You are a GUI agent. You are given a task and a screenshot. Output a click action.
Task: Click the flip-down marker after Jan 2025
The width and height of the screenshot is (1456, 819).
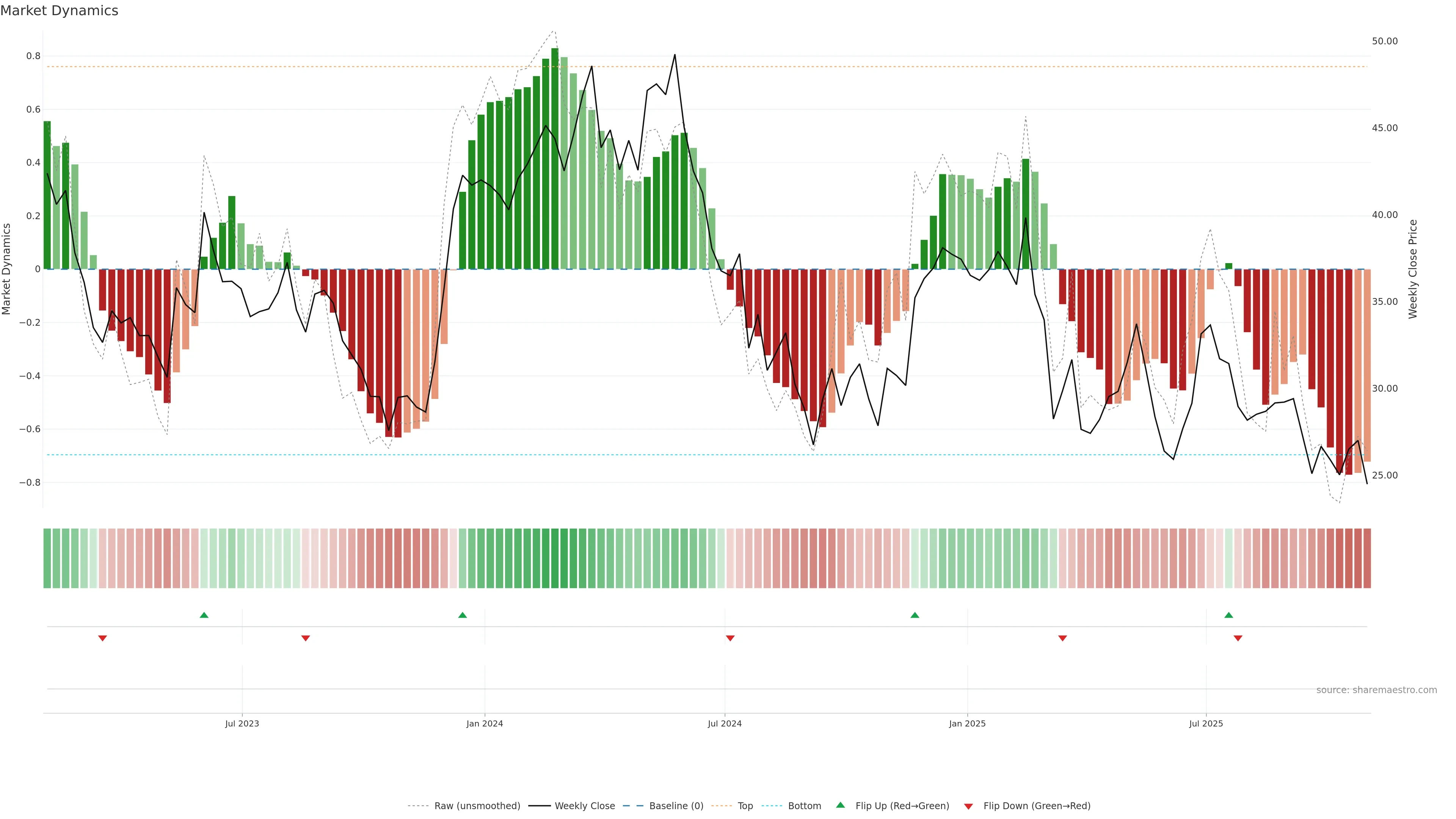[x=1062, y=638]
